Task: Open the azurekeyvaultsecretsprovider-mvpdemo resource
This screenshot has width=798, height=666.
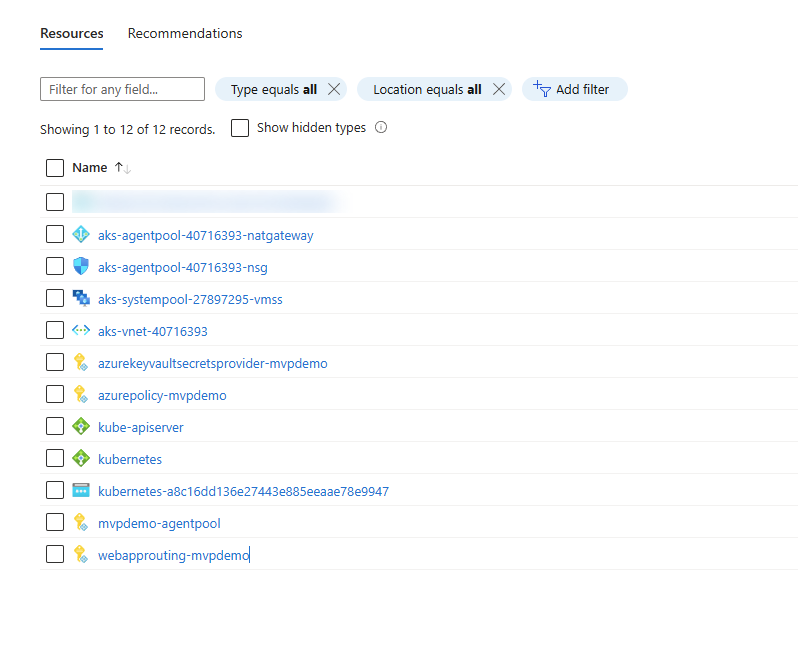Action: tap(213, 364)
